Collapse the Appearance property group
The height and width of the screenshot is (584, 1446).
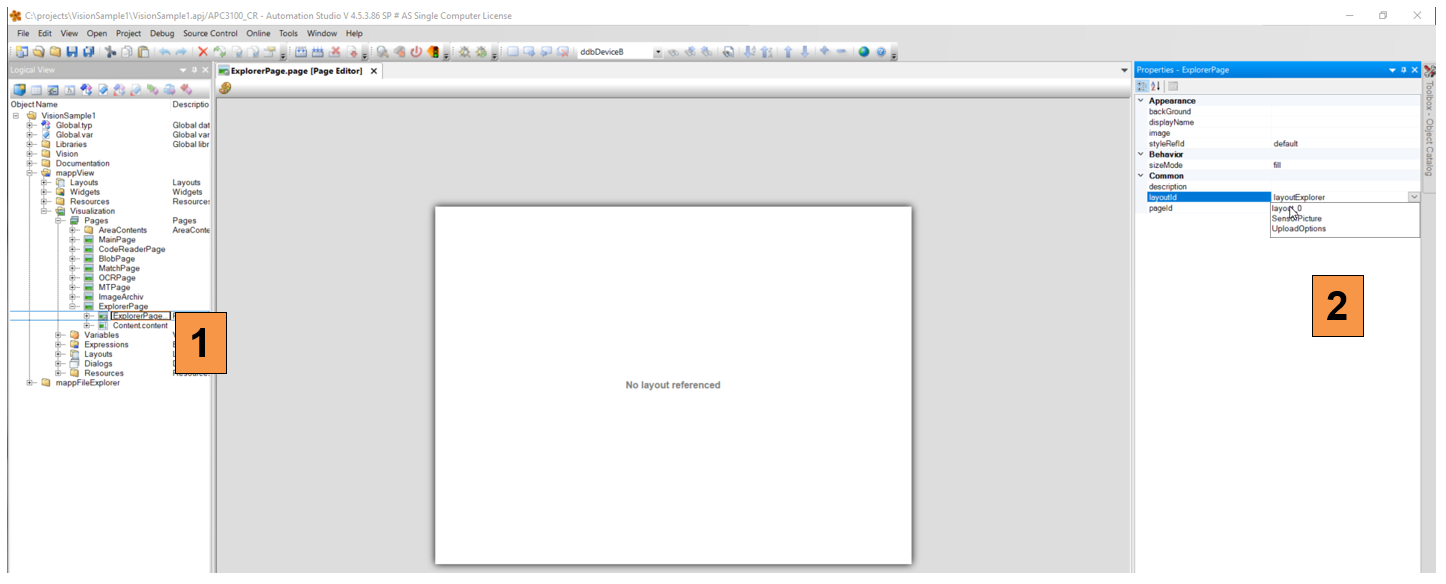click(x=1142, y=101)
